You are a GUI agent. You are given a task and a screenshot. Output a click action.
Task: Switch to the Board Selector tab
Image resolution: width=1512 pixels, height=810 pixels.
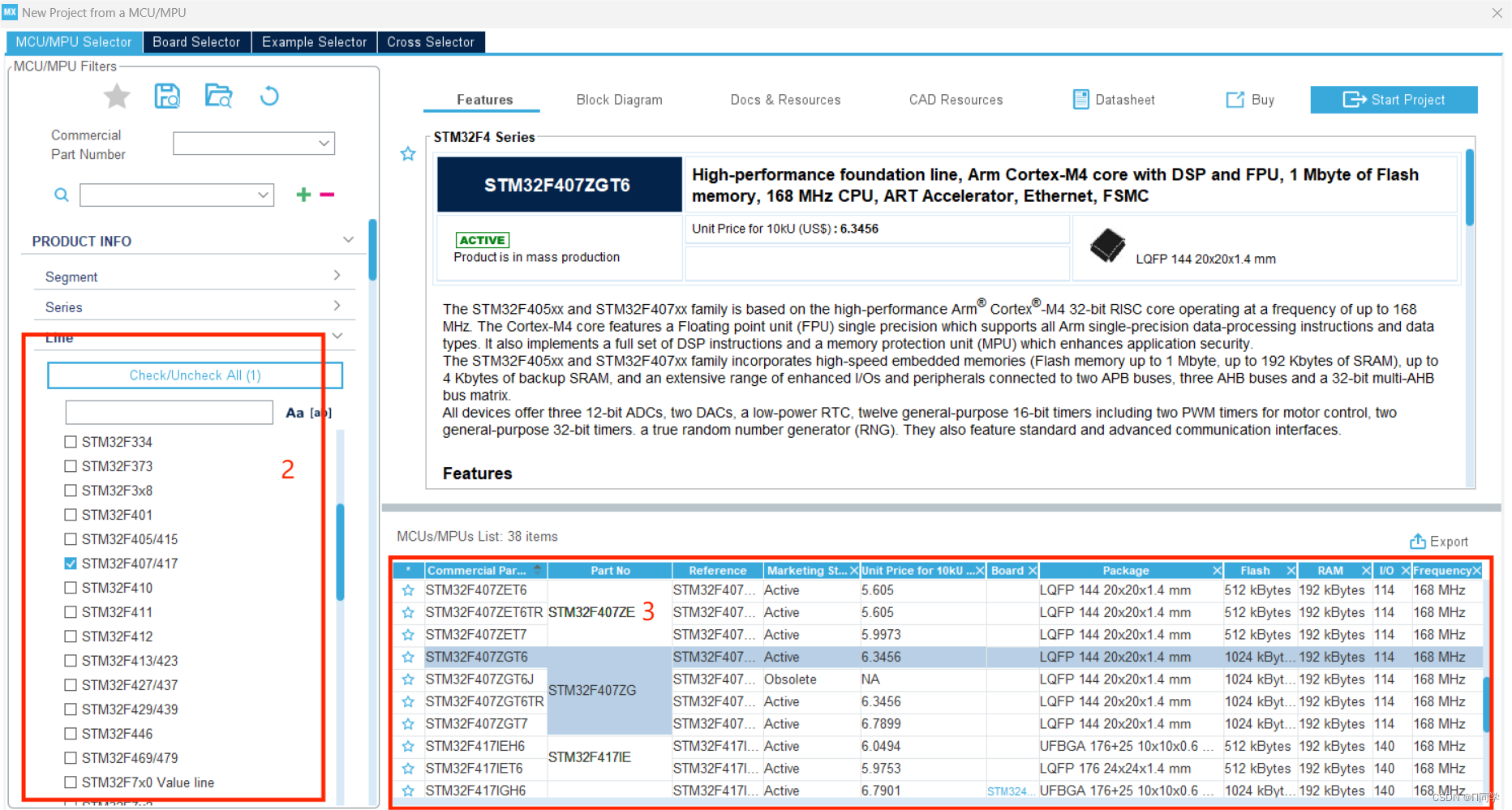[196, 42]
